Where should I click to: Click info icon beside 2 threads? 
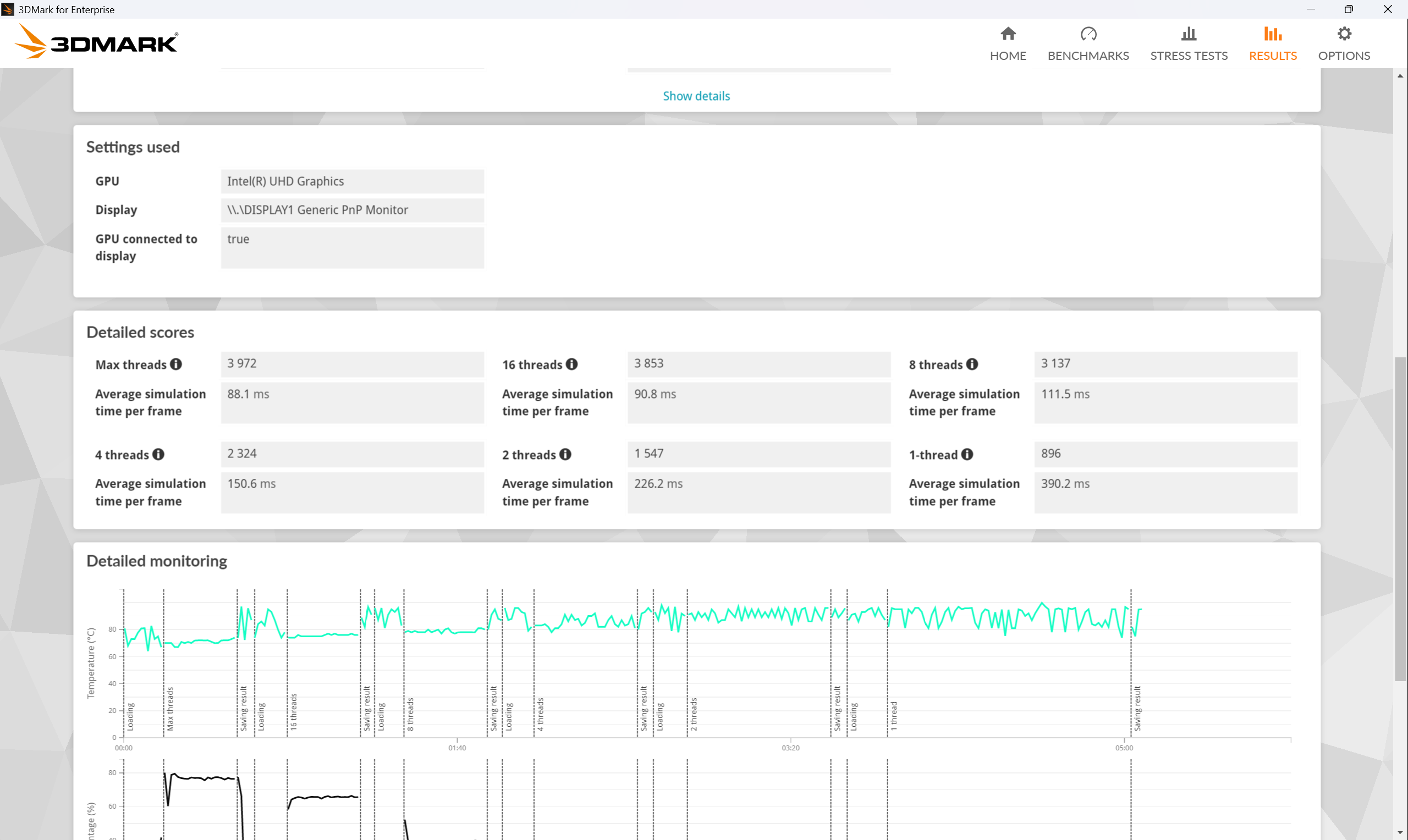coord(565,454)
